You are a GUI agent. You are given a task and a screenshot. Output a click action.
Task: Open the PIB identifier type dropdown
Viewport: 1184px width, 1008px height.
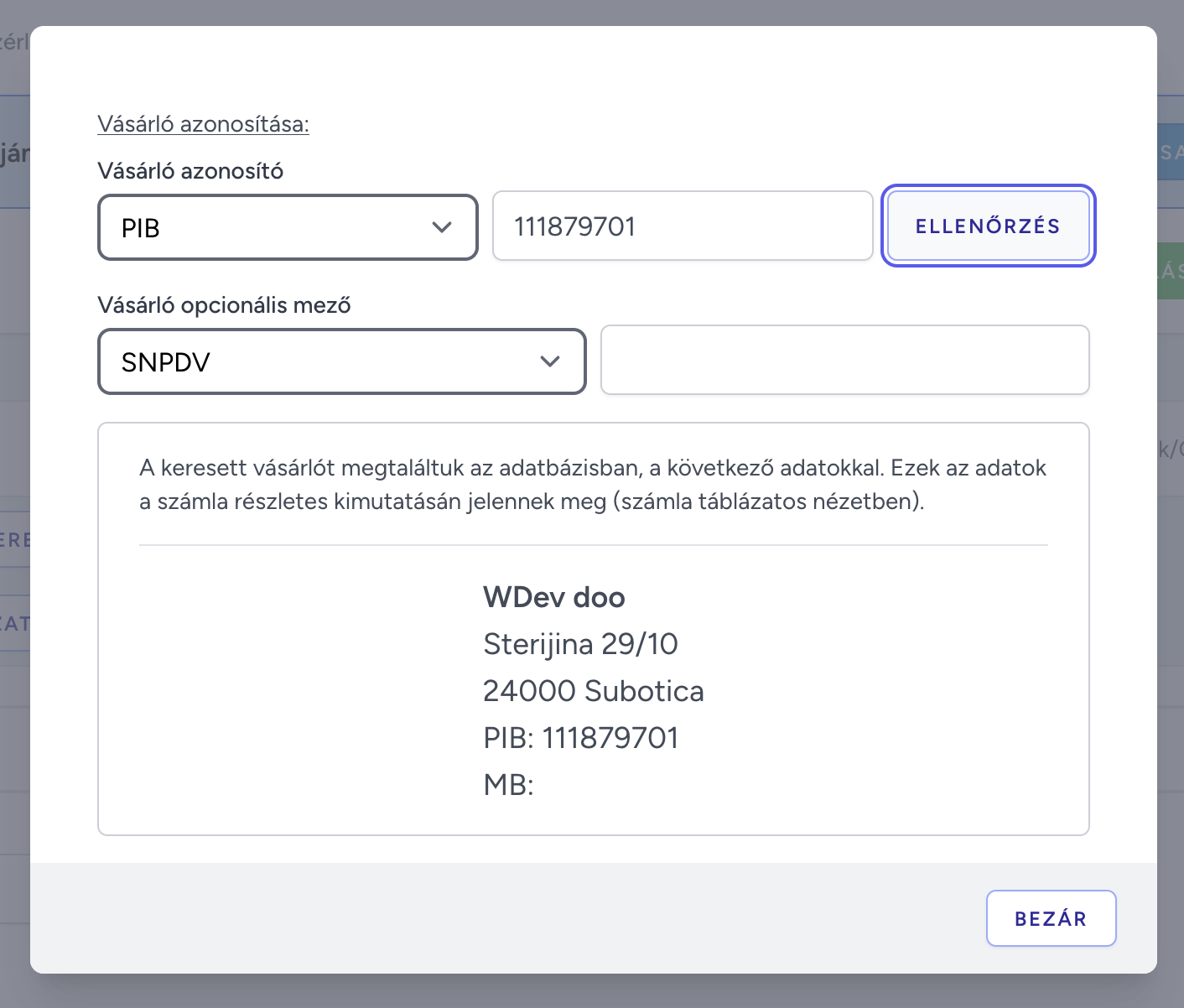click(288, 227)
